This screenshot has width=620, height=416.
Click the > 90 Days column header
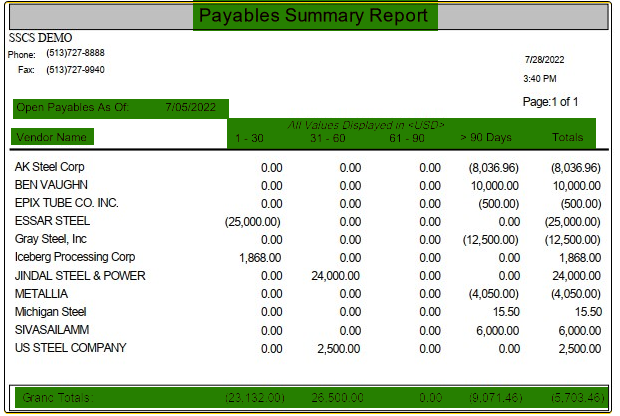tap(486, 138)
